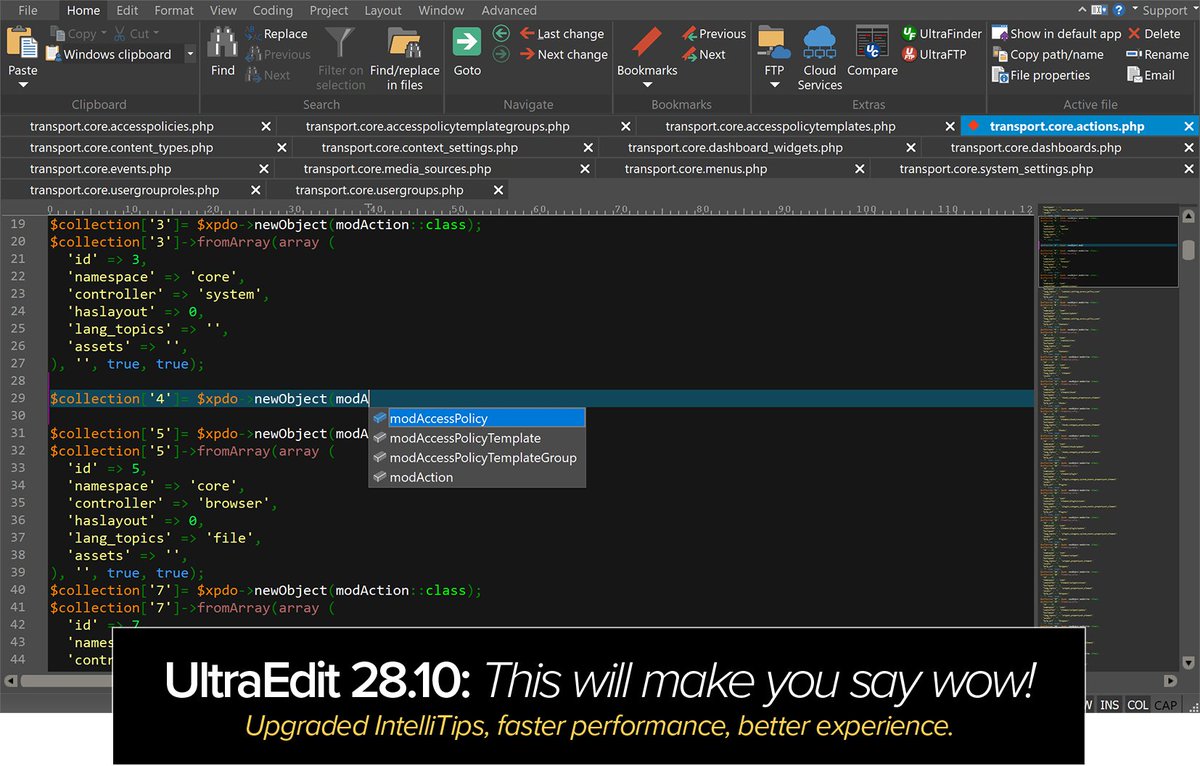Click Rename active file

[x=1157, y=54]
